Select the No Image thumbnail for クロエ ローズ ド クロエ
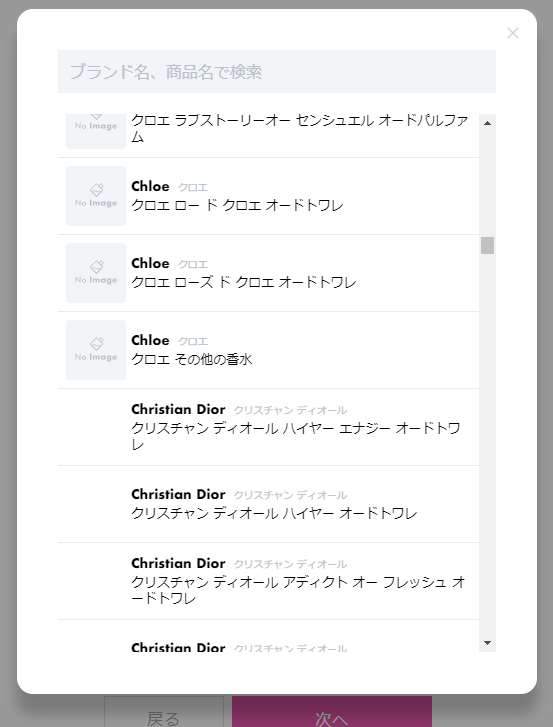This screenshot has height=727, width=553. [x=96, y=273]
